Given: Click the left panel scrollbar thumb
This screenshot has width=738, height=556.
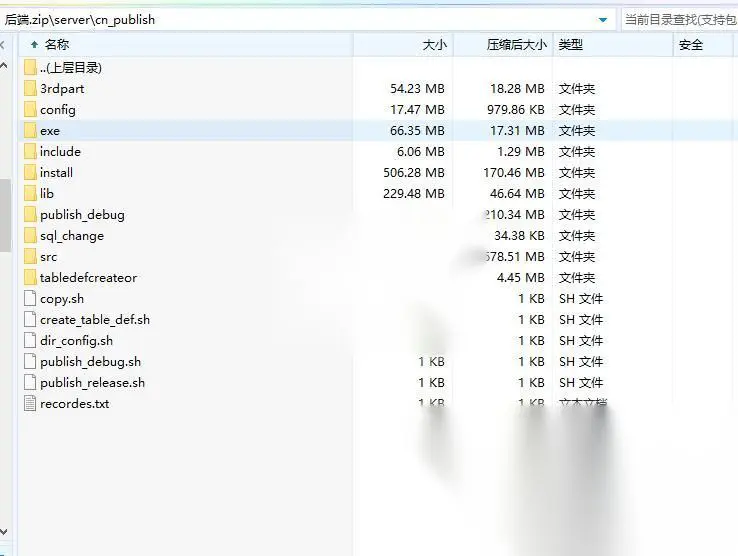Looking at the screenshot, I should pyautogui.click(x=5, y=215).
